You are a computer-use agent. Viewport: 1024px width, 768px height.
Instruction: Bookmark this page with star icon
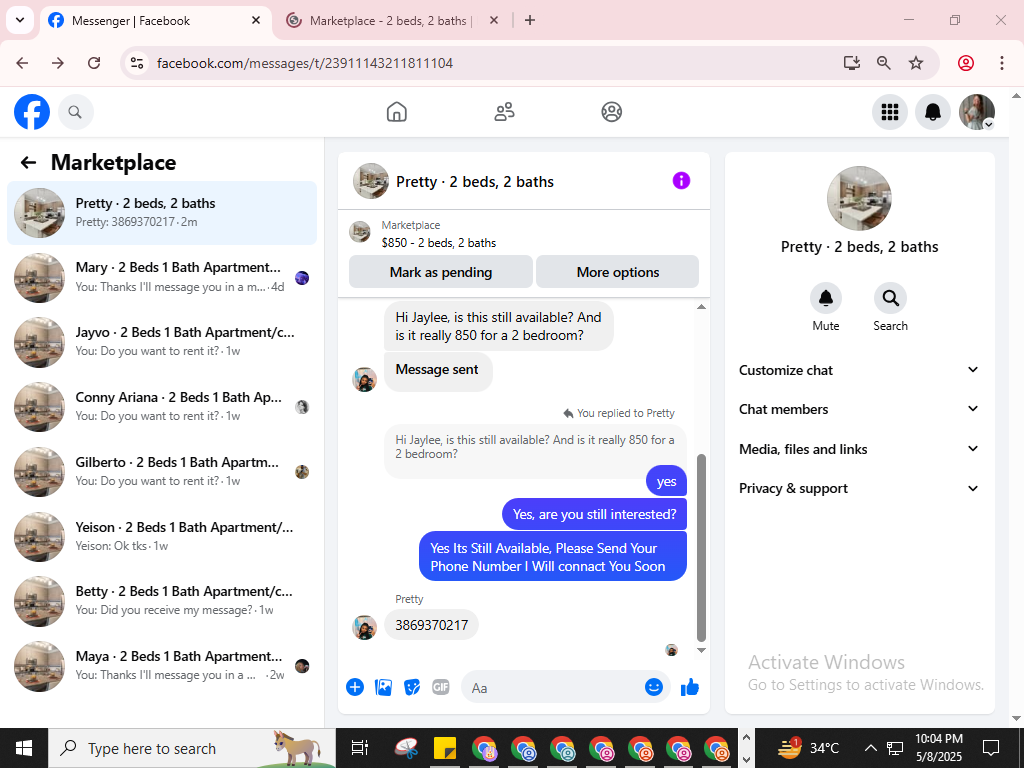(916, 63)
